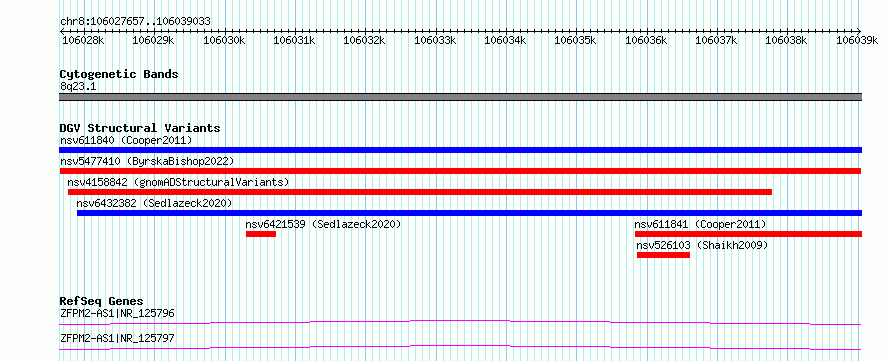The image size is (890, 361).
Task: Select the NR_125797 magenta transcript line
Action: (x=460, y=347)
